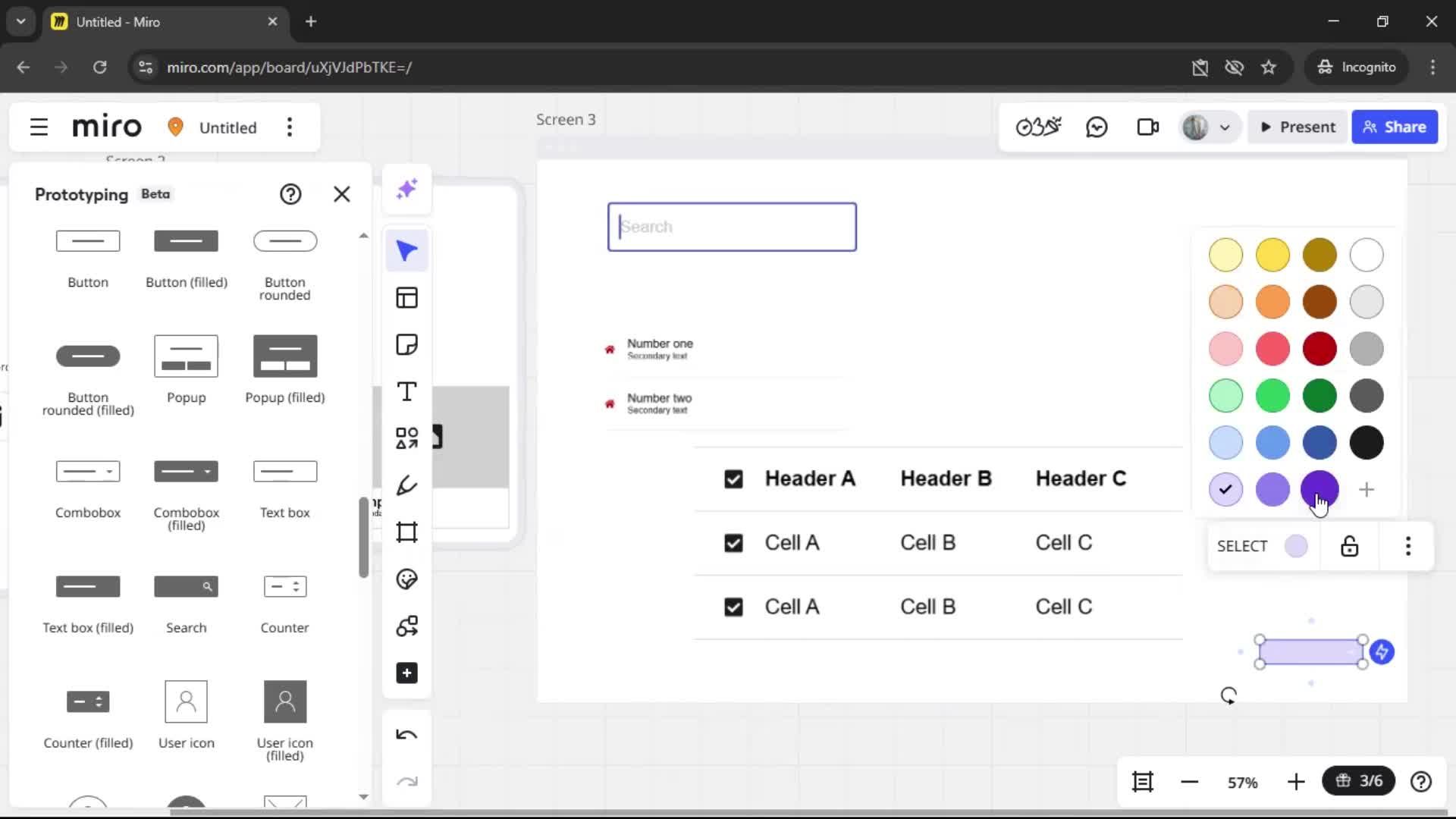
Task: Click the Untitled board name
Action: 227,127
